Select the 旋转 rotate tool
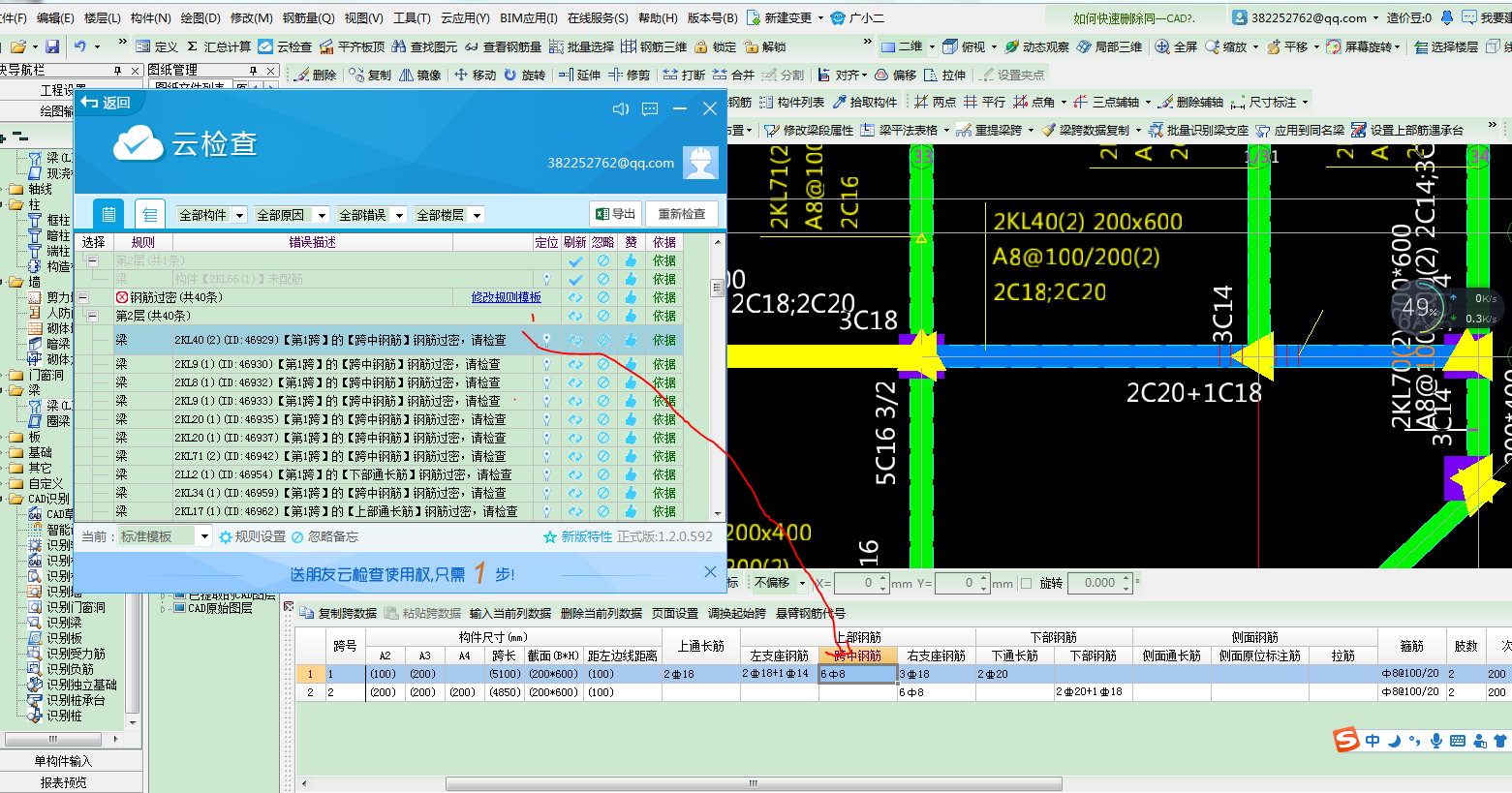Image resolution: width=1512 pixels, height=793 pixels. pyautogui.click(x=524, y=75)
